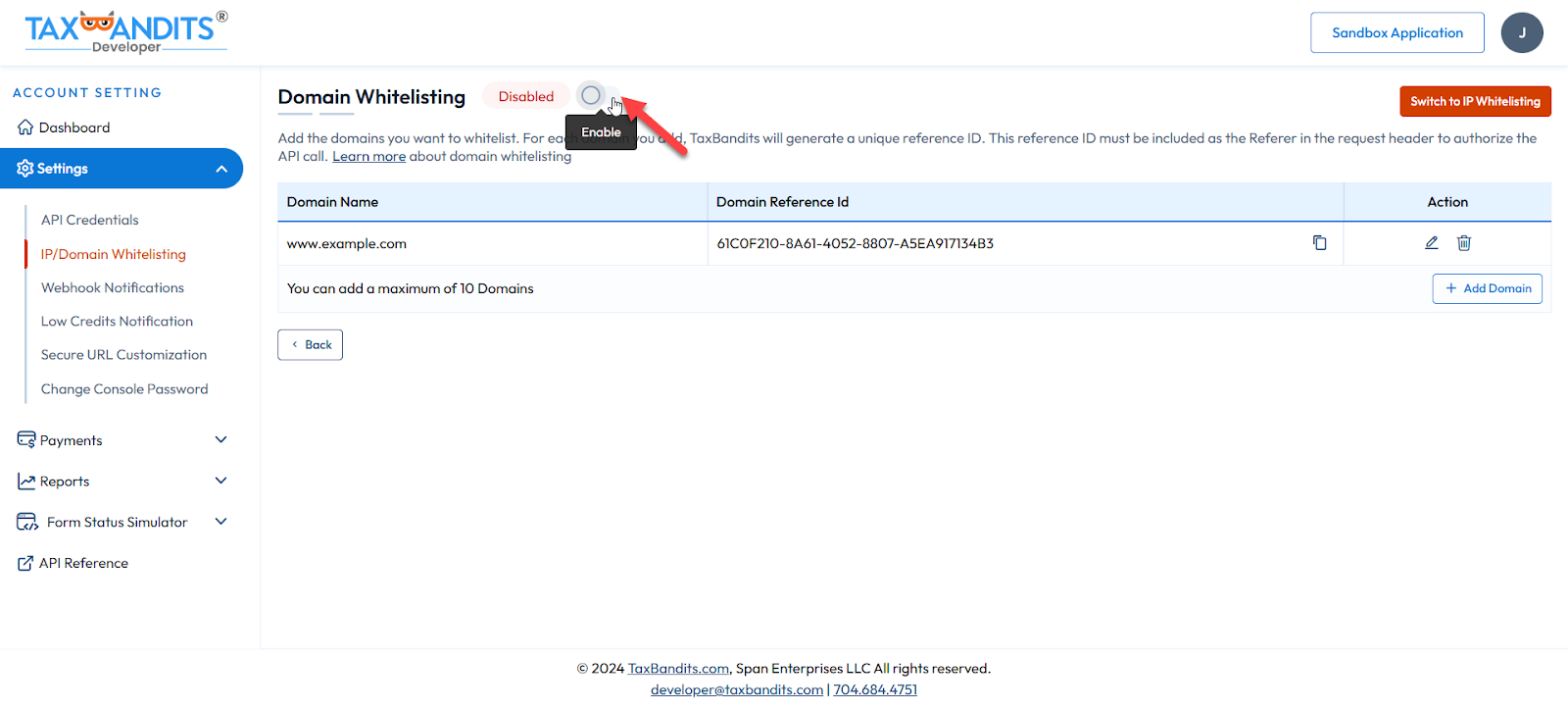Switch to IP Whitelisting

(x=1475, y=101)
